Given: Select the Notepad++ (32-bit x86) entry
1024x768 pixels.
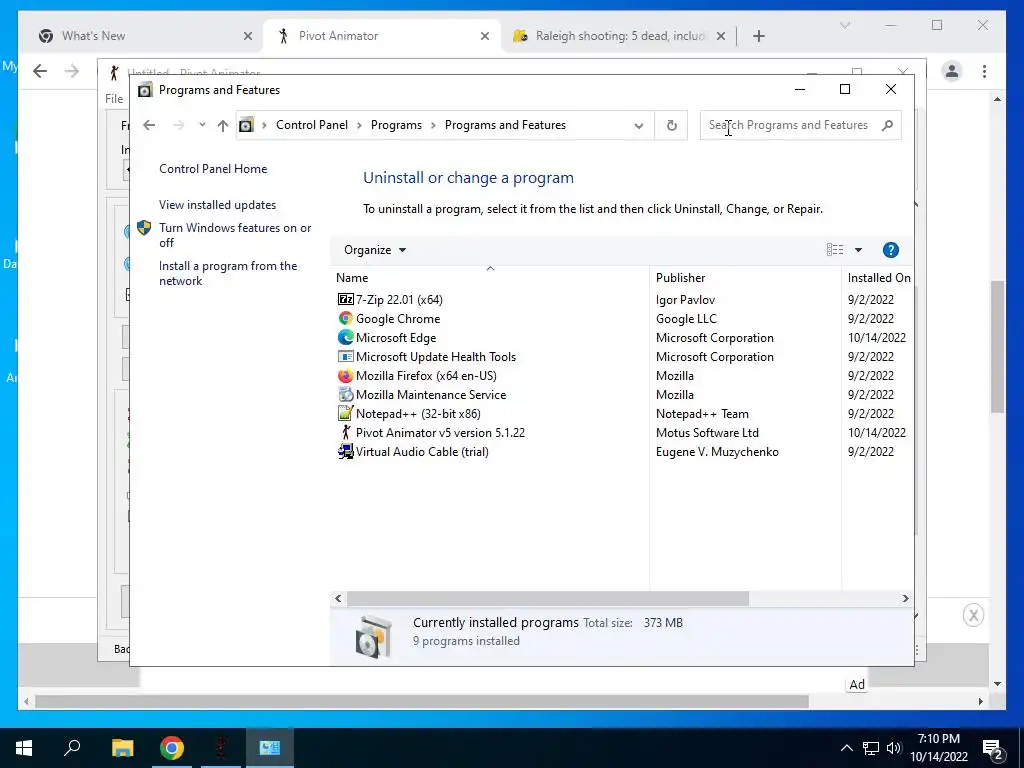Looking at the screenshot, I should click(418, 413).
